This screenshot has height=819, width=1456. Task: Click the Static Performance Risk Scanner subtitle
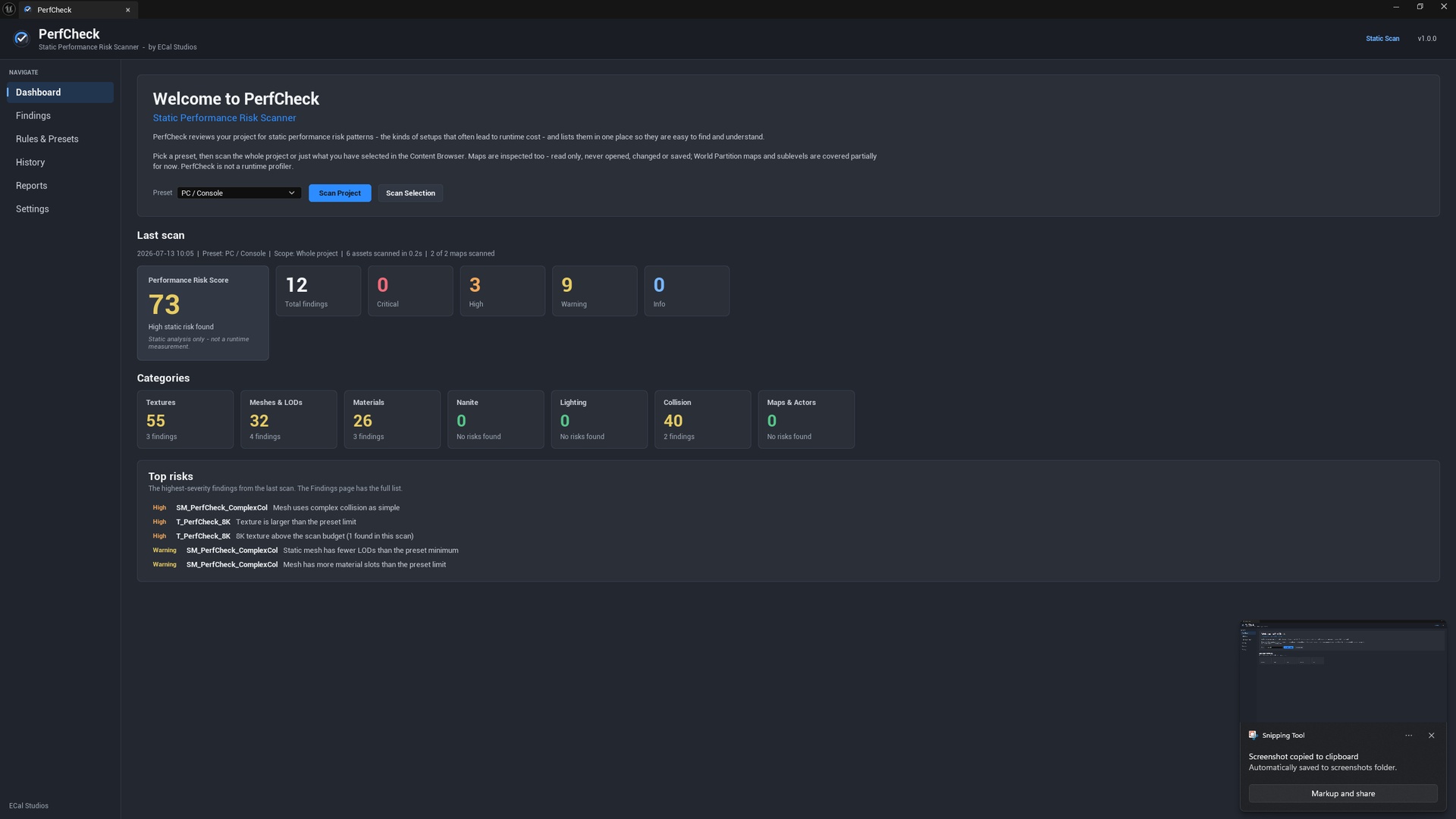224,118
